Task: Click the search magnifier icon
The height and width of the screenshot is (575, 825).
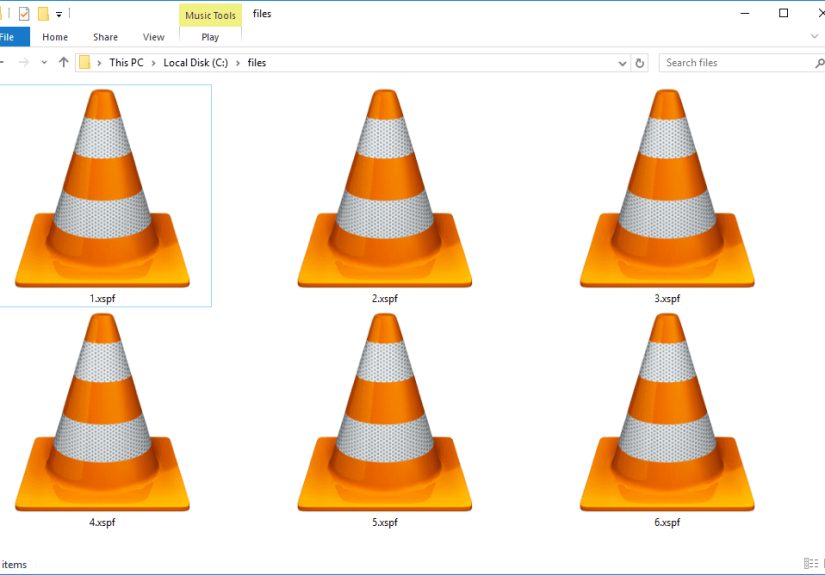Action: click(819, 63)
